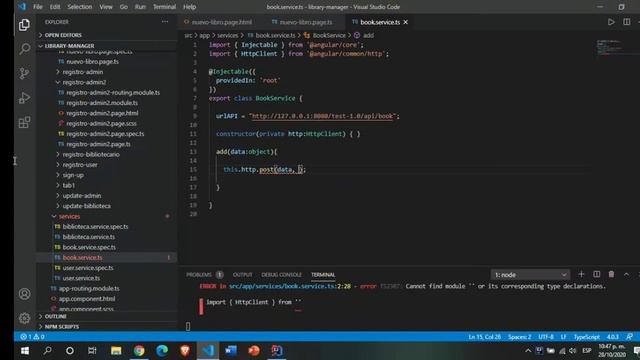This screenshot has width=640, height=360.
Task: Open Windows taskbar search
Action: coord(47,351)
